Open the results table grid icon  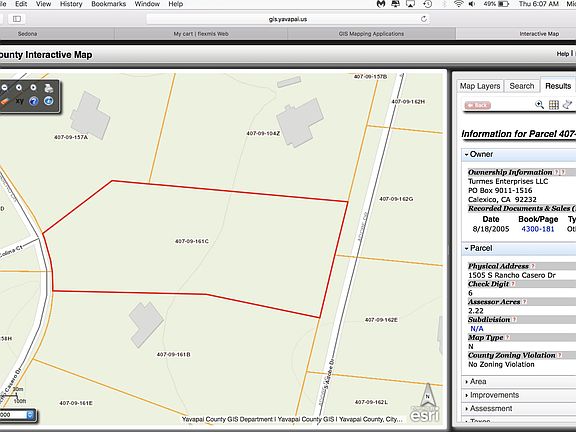click(554, 105)
